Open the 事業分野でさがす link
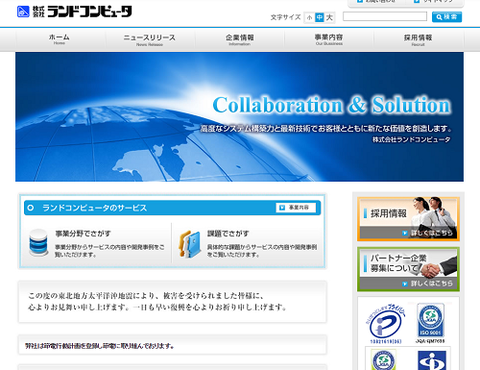The height and width of the screenshot is (370, 480). [83, 234]
